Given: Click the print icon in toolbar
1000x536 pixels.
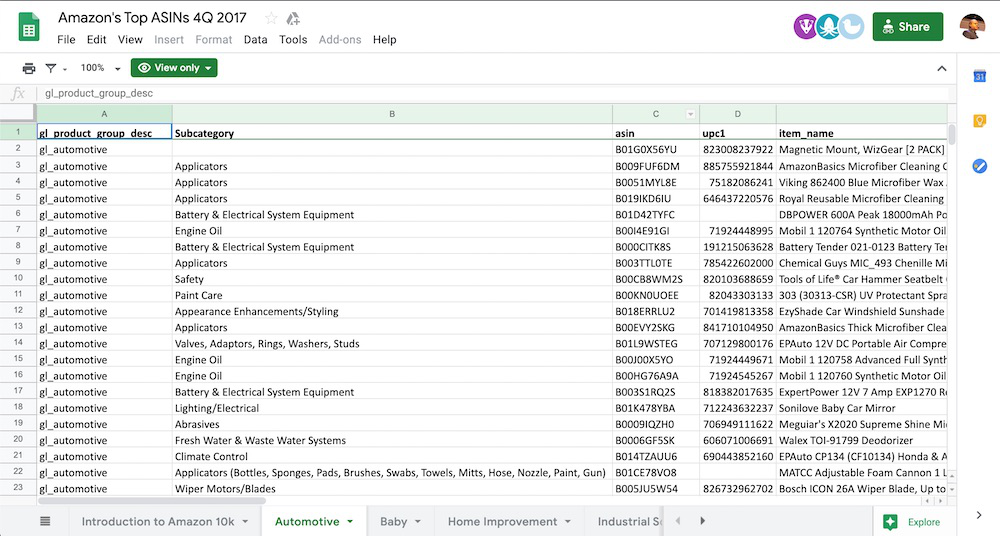Looking at the screenshot, I should (29, 68).
